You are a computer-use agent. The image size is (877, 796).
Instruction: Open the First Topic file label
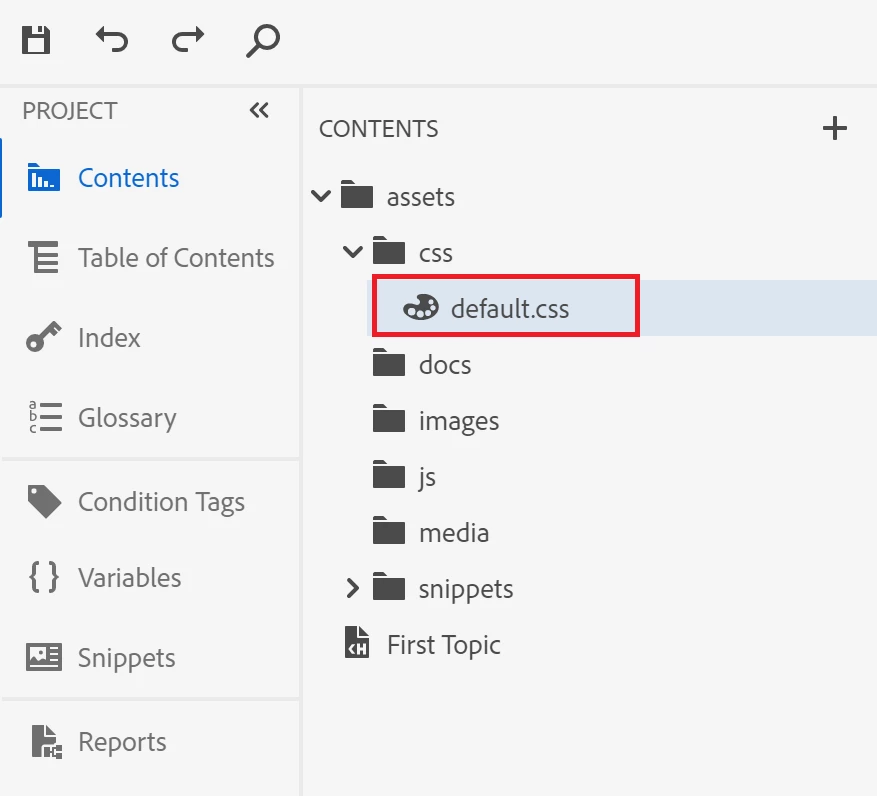(444, 645)
